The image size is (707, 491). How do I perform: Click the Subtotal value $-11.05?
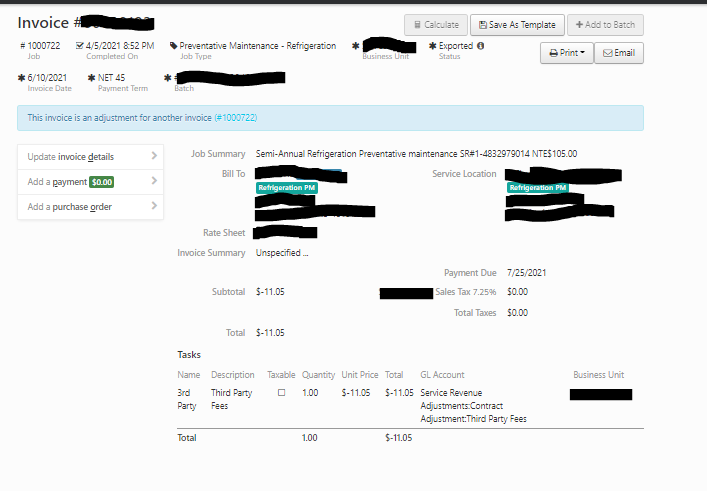click(270, 292)
